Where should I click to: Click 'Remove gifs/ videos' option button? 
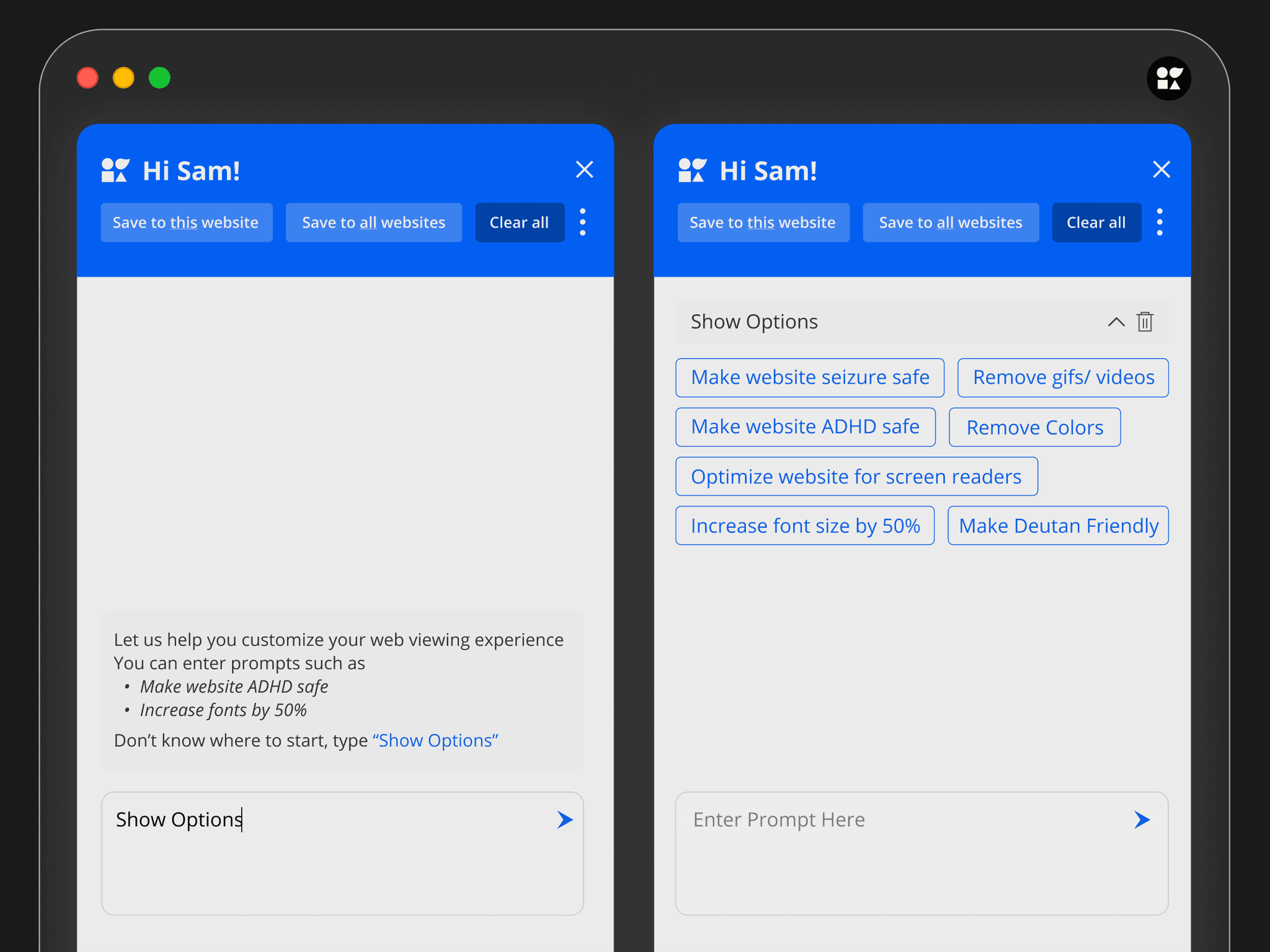[x=1062, y=376]
